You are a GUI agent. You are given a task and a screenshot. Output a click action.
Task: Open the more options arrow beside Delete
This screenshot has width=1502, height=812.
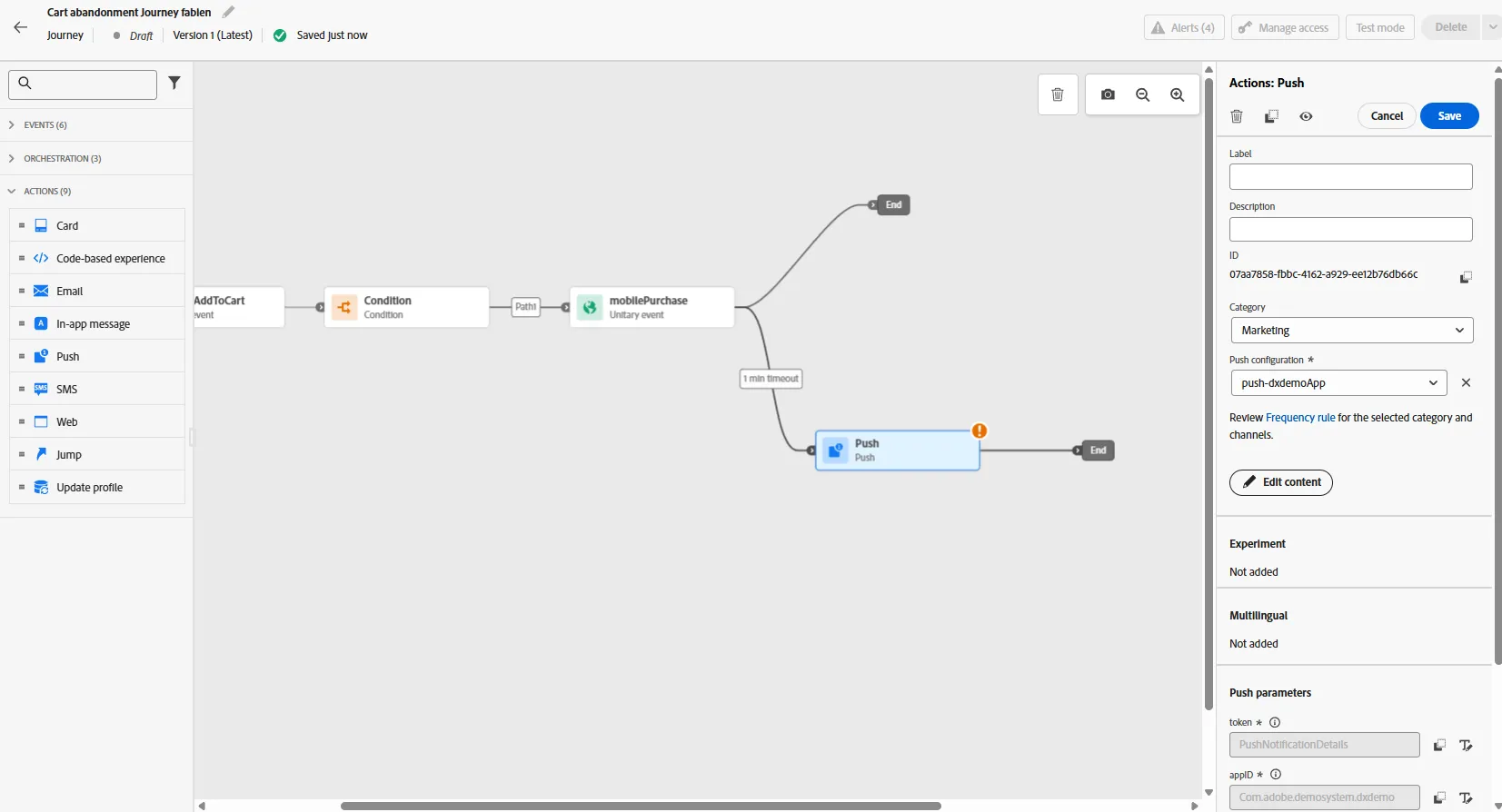[x=1492, y=27]
